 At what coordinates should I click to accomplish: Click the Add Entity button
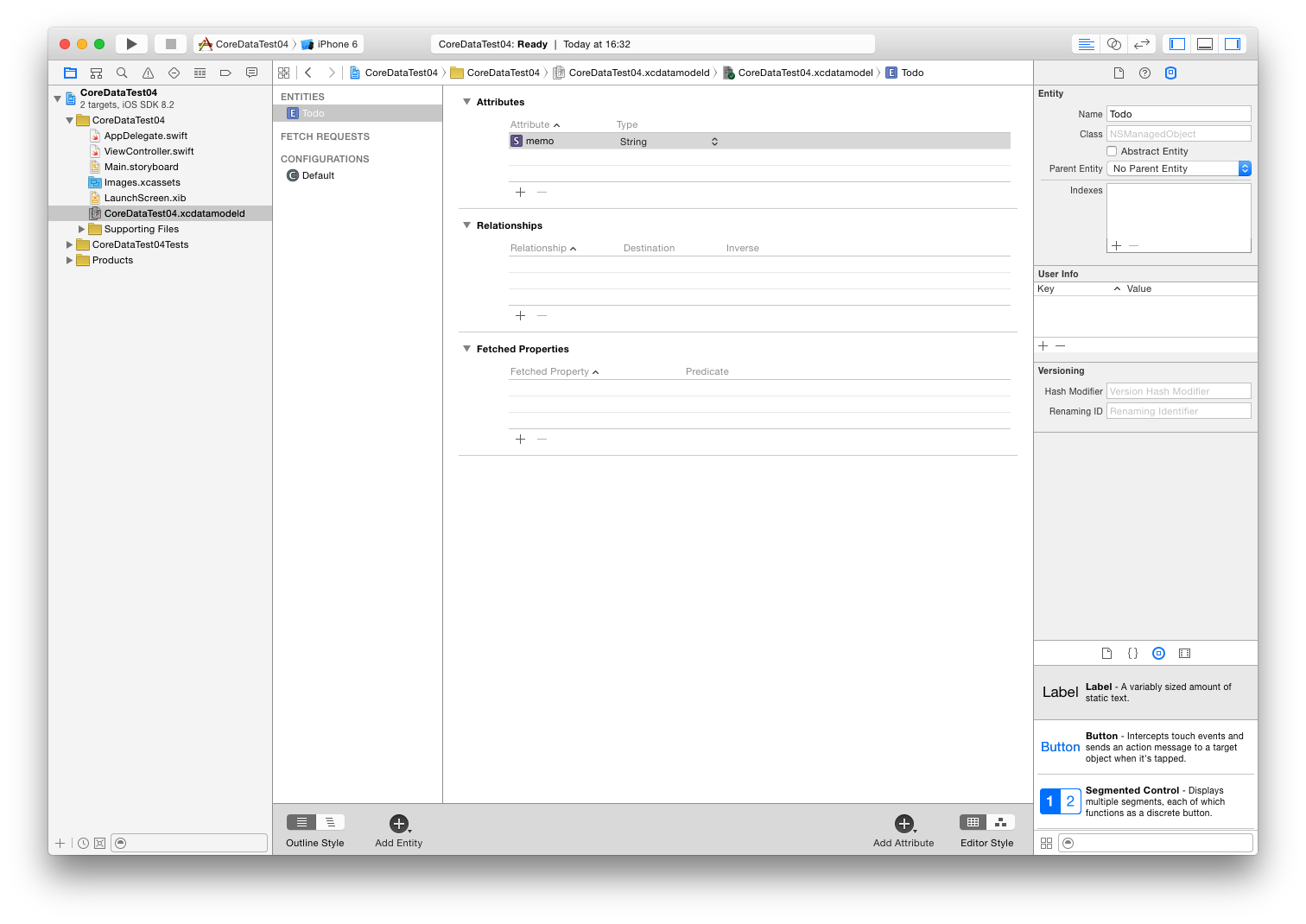click(398, 825)
